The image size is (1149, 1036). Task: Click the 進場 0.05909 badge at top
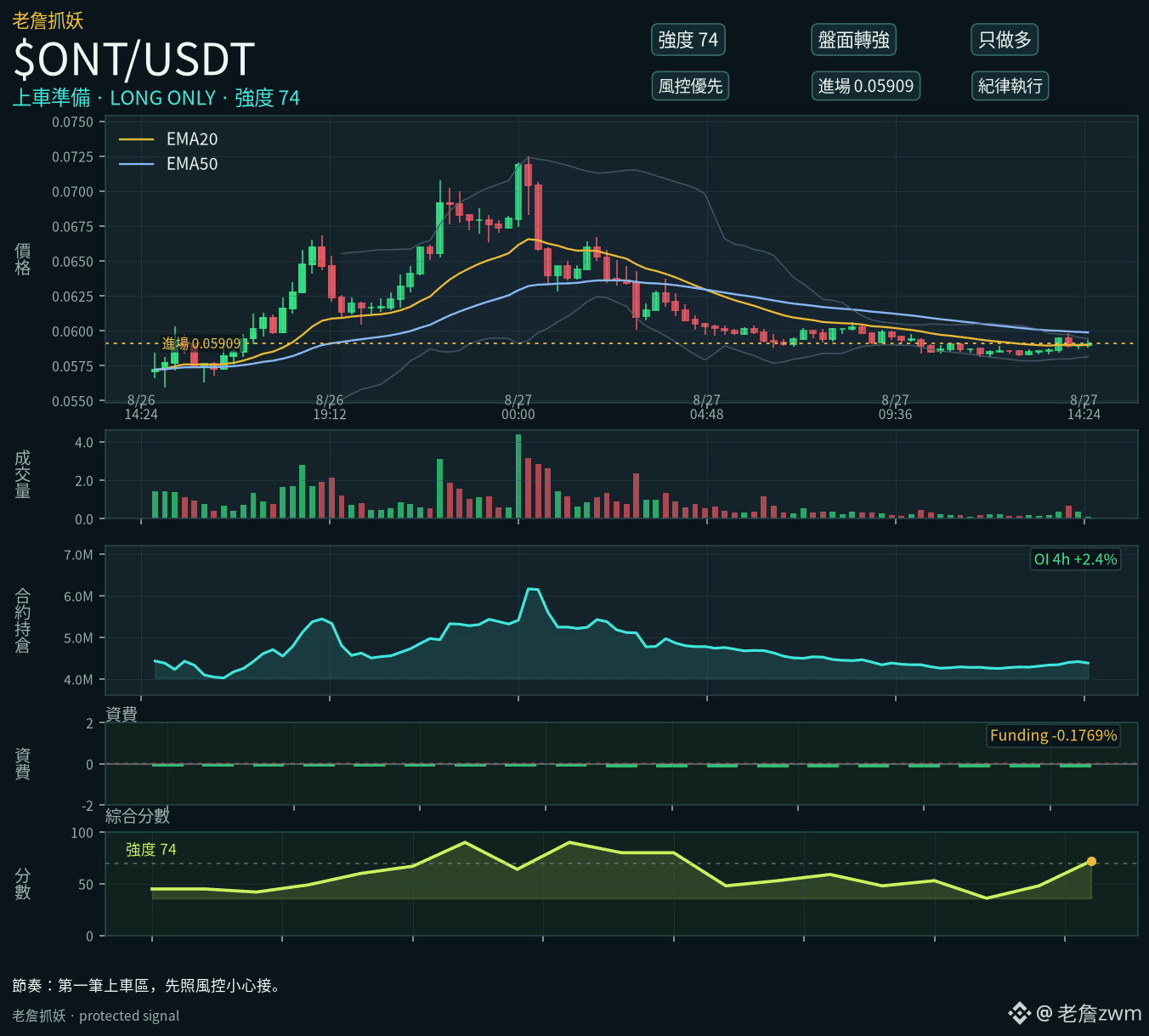coord(866,86)
